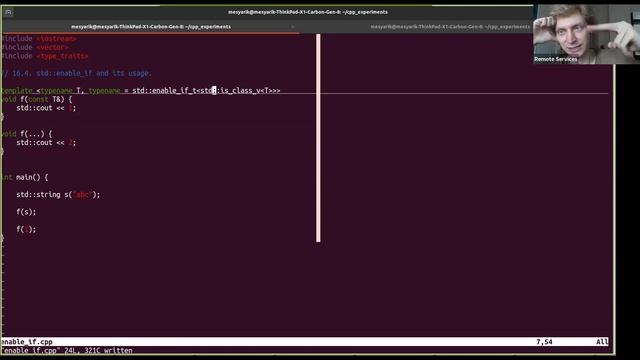This screenshot has width=640, height=360.
Task: Click the presenter webcam thumbnail
Action: (586, 34)
